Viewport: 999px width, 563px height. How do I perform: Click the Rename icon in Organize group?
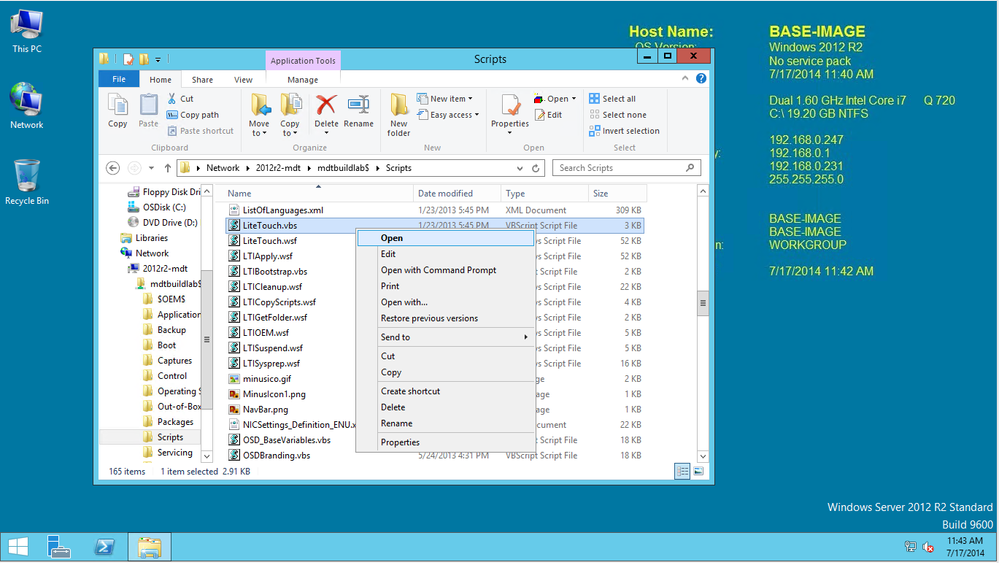[x=359, y=111]
